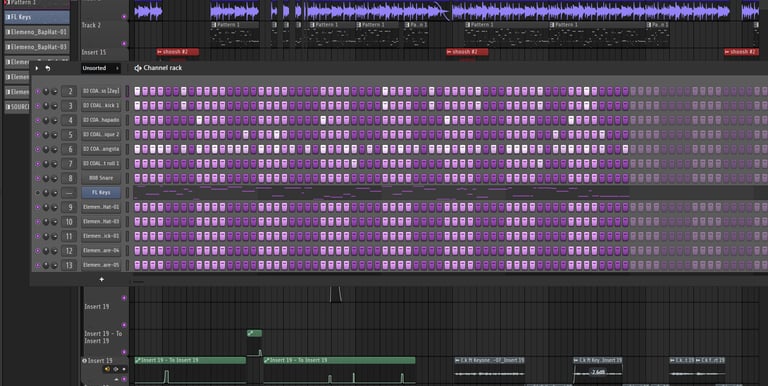This screenshot has height=386, width=768.
Task: Select the leftmost shoosh #2 clip
Action: tap(178, 52)
